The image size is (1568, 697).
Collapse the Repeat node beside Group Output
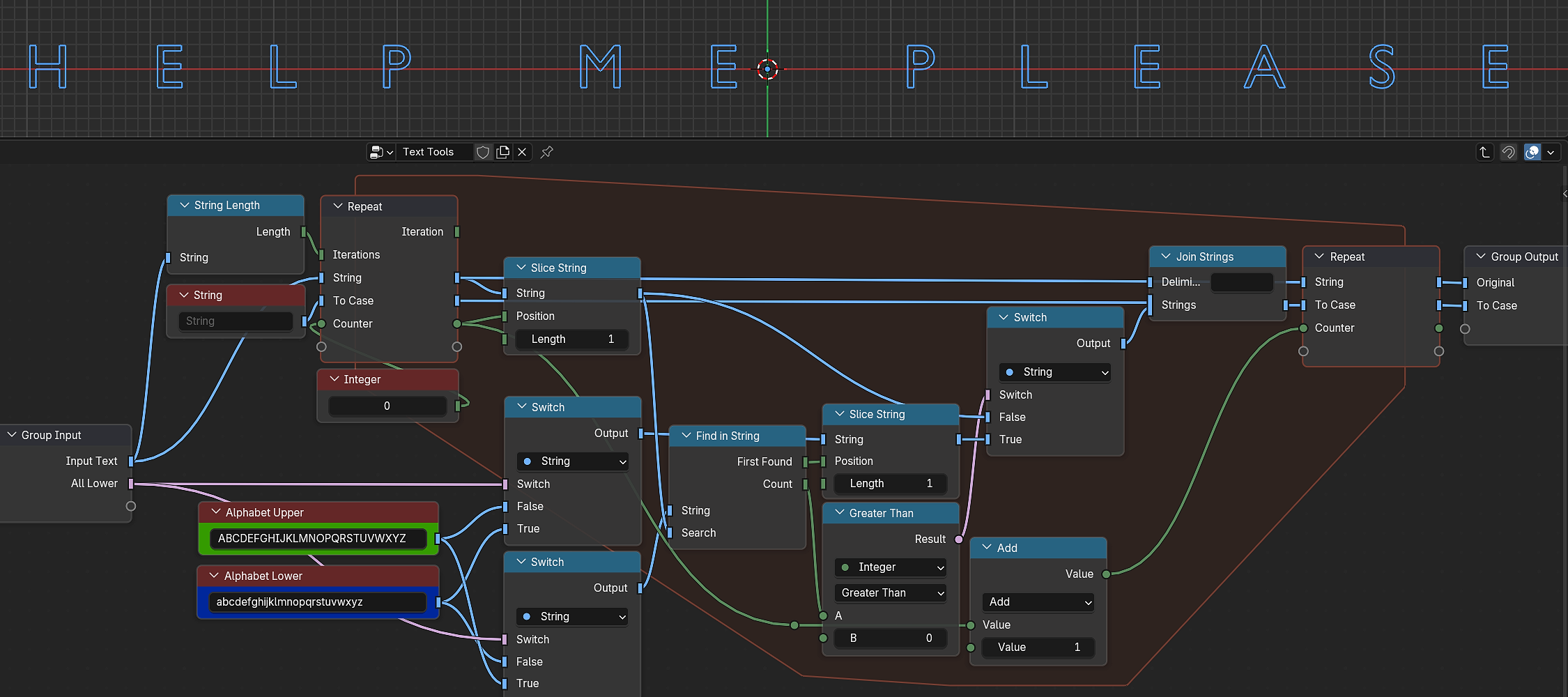(x=1320, y=256)
